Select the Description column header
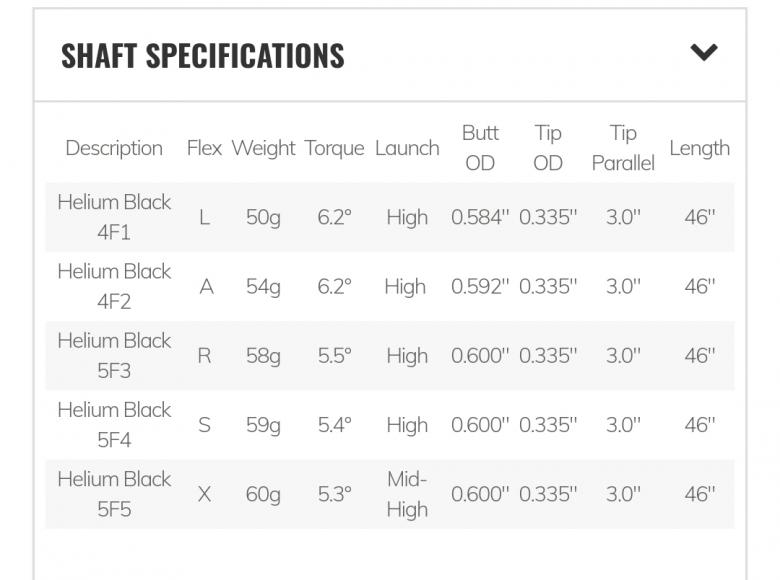The width and height of the screenshot is (780, 580). (114, 148)
